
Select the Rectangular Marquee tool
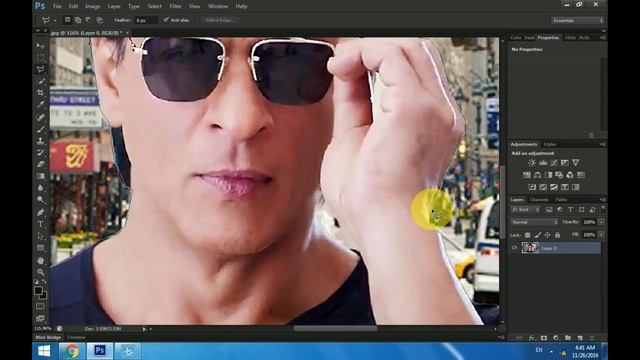[x=40, y=58]
